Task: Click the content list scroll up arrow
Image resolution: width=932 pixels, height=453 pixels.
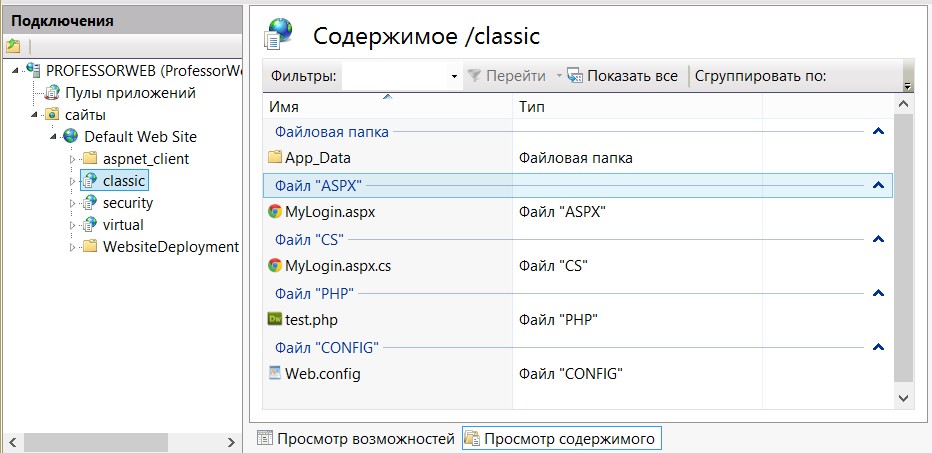Action: 903,105
